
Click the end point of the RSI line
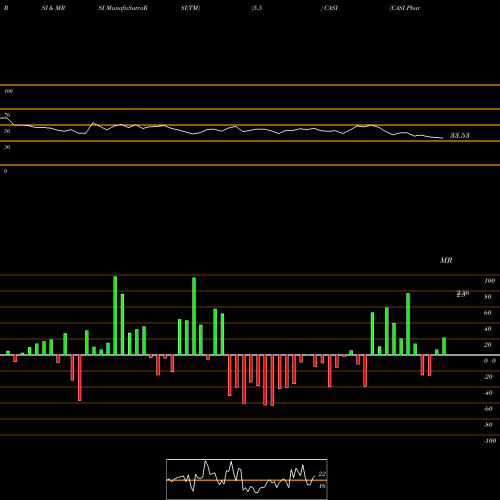(x=443, y=138)
